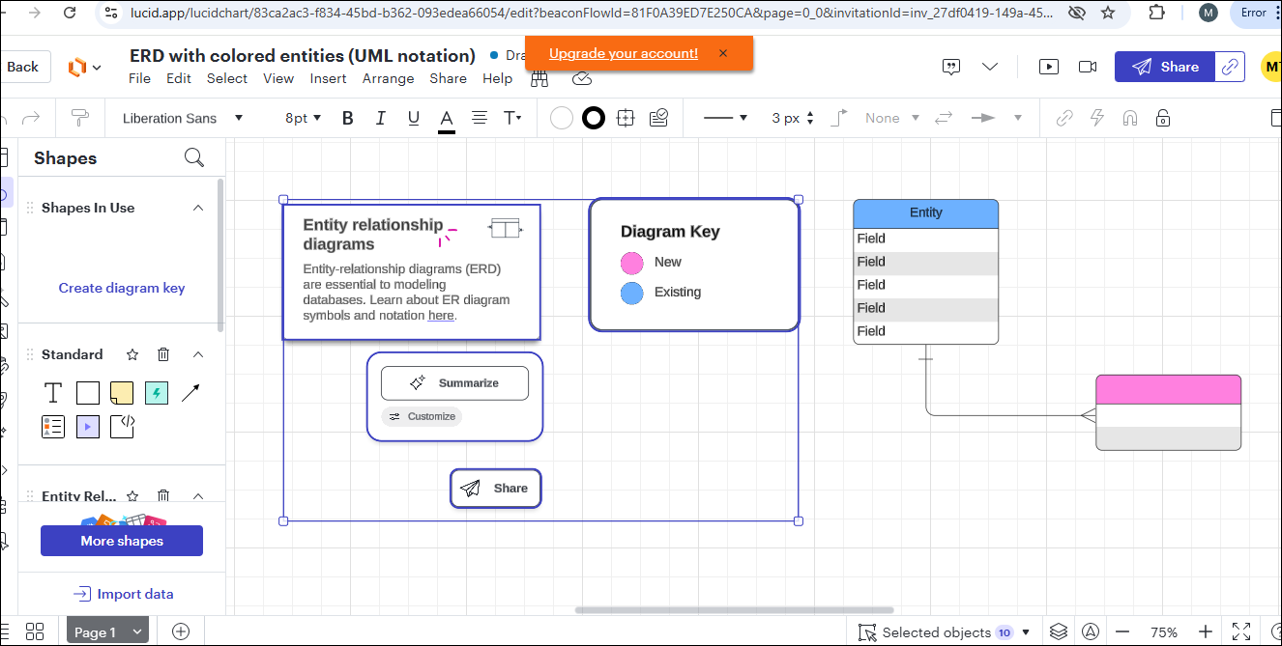Click the Create diagram key link
This screenshot has width=1282, height=646.
click(x=121, y=288)
